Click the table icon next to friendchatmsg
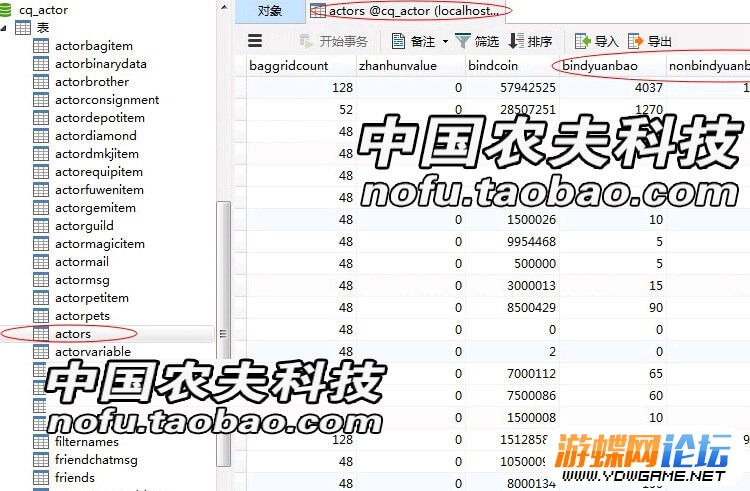 [x=41, y=459]
